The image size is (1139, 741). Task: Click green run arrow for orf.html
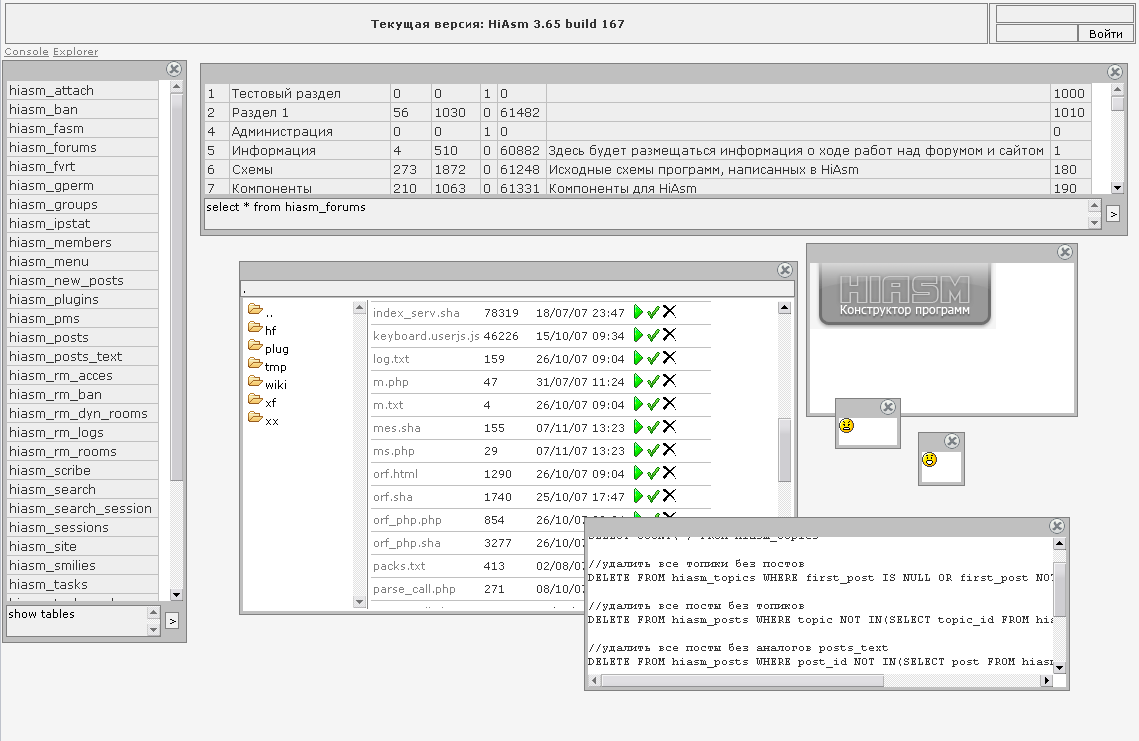639,473
